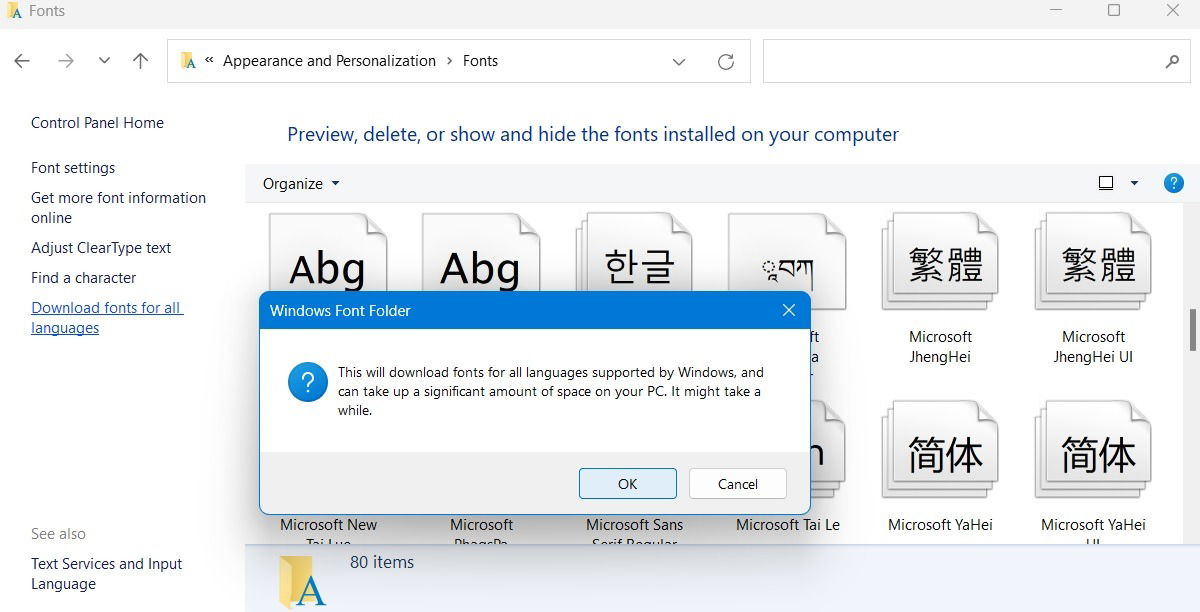Click the Fonts breadcrumb in address bar
This screenshot has height=612, width=1200.
pos(480,61)
